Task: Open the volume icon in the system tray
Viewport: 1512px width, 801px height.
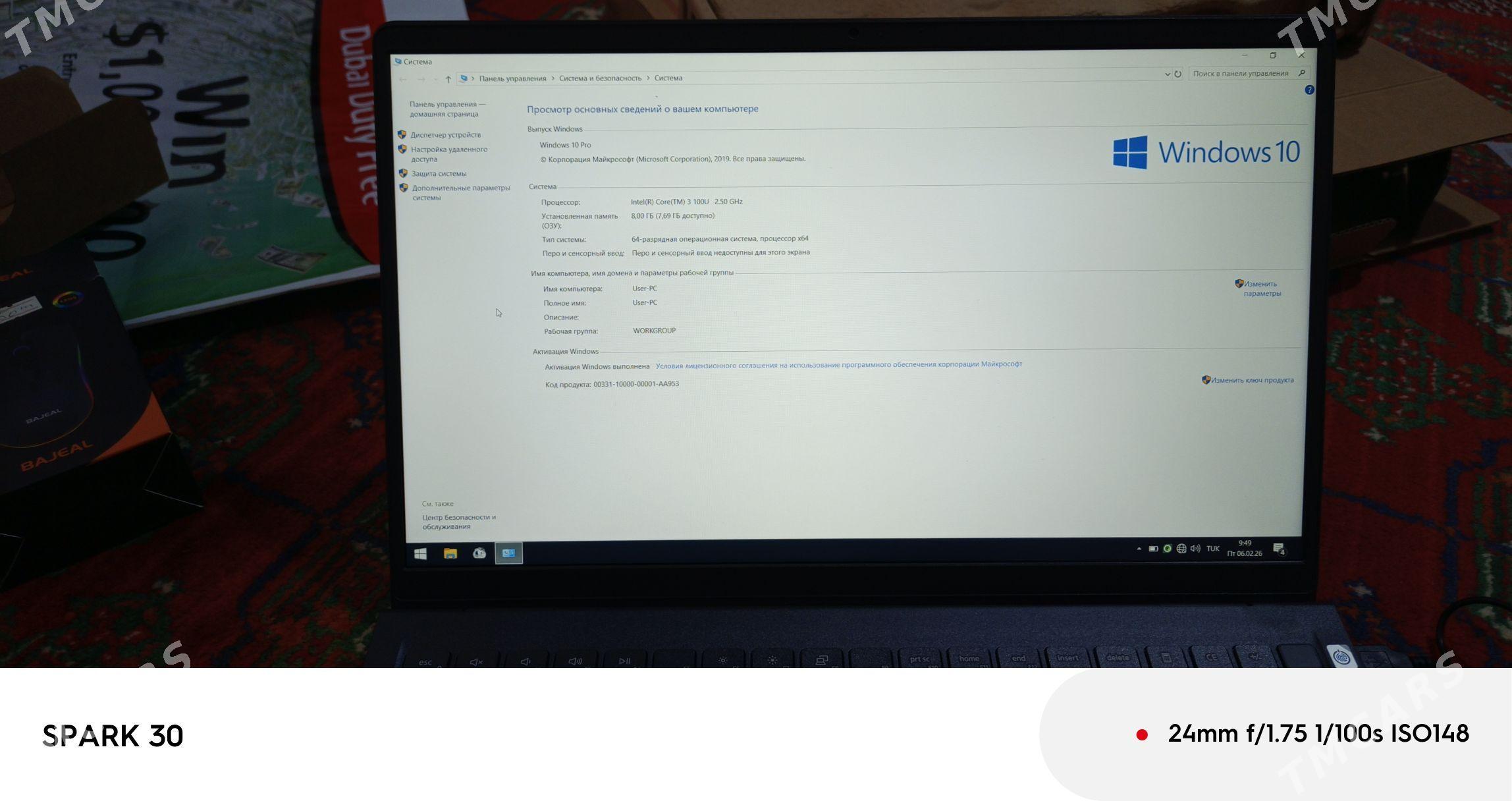Action: pos(1195,549)
